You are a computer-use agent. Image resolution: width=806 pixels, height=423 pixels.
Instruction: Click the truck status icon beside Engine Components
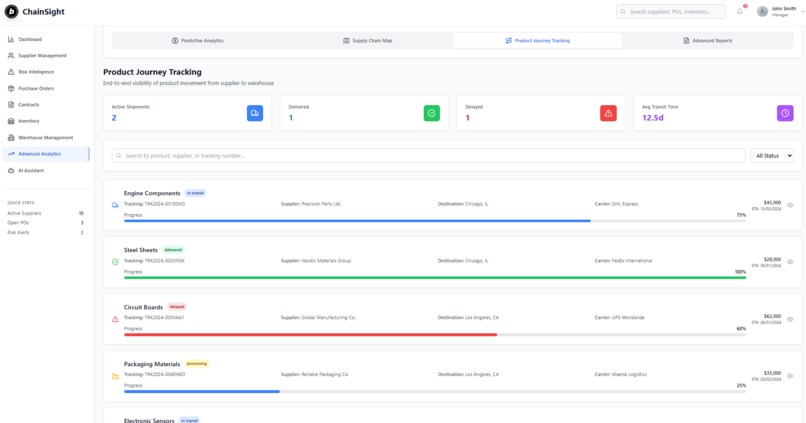point(115,205)
